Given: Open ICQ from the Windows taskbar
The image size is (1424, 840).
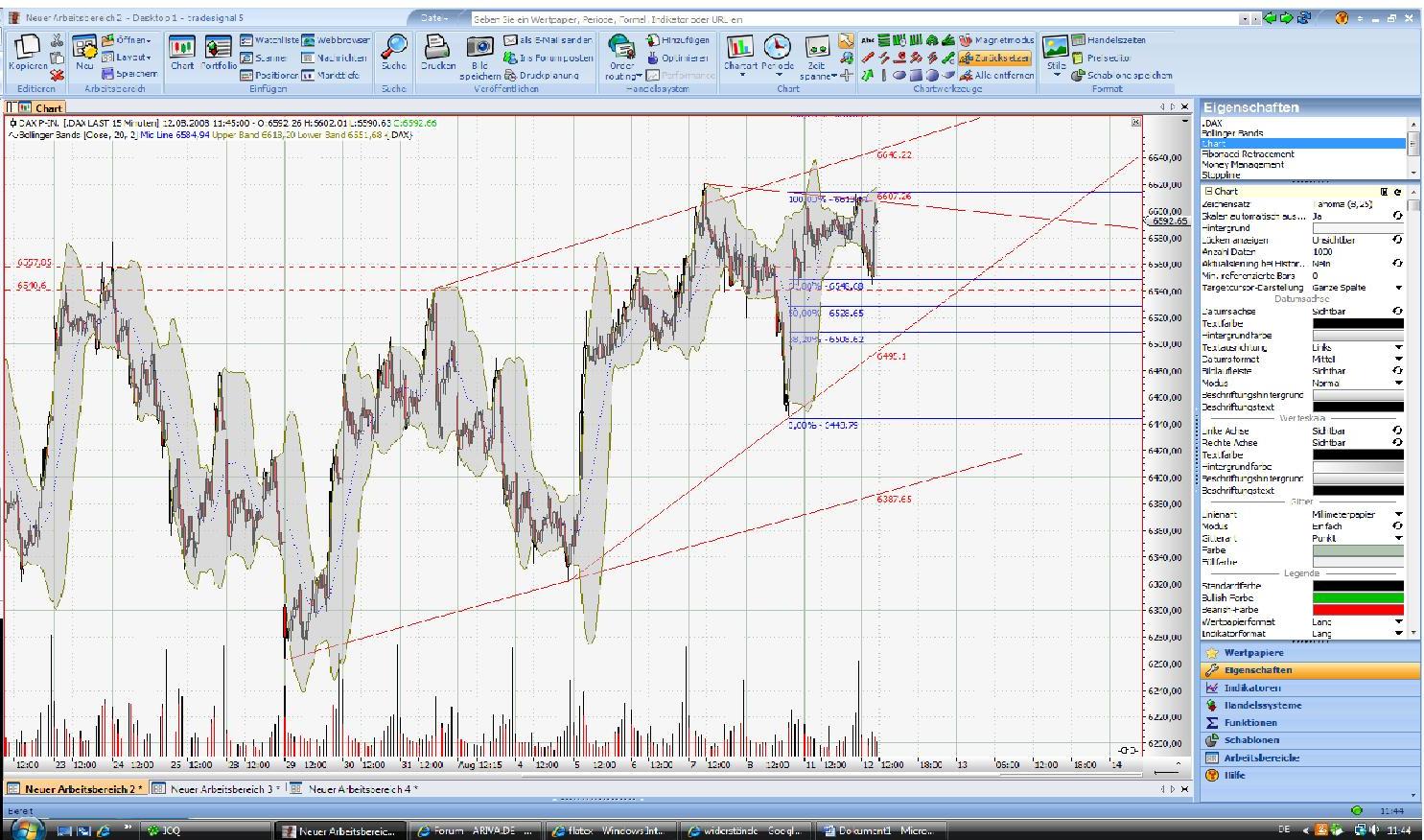Looking at the screenshot, I should (x=171, y=830).
